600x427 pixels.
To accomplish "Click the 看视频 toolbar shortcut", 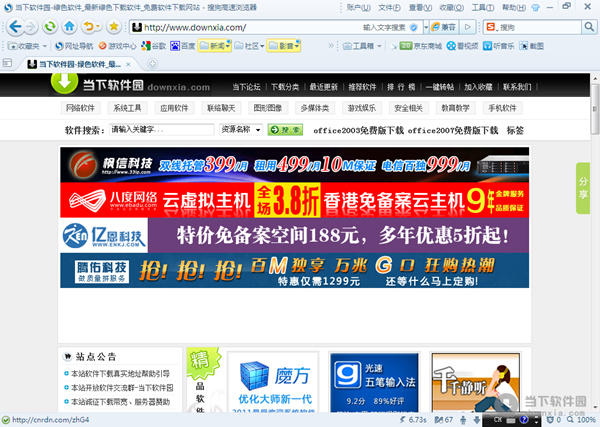I will click(x=462, y=46).
